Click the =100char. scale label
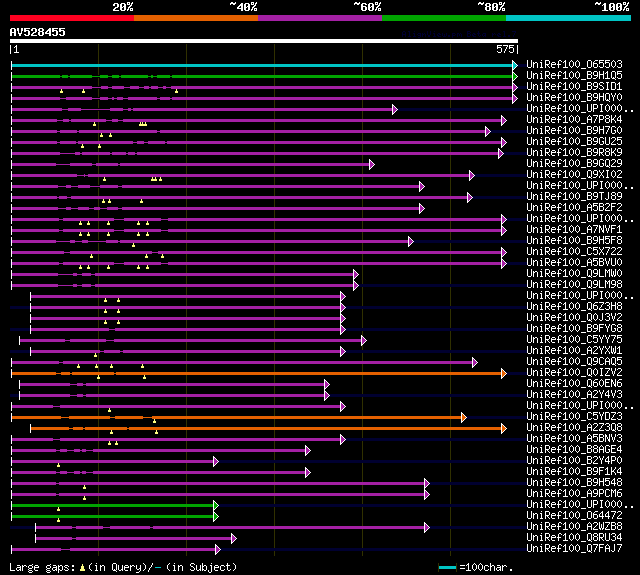Image resolution: width=640 pixels, height=575 pixels. (x=486, y=567)
